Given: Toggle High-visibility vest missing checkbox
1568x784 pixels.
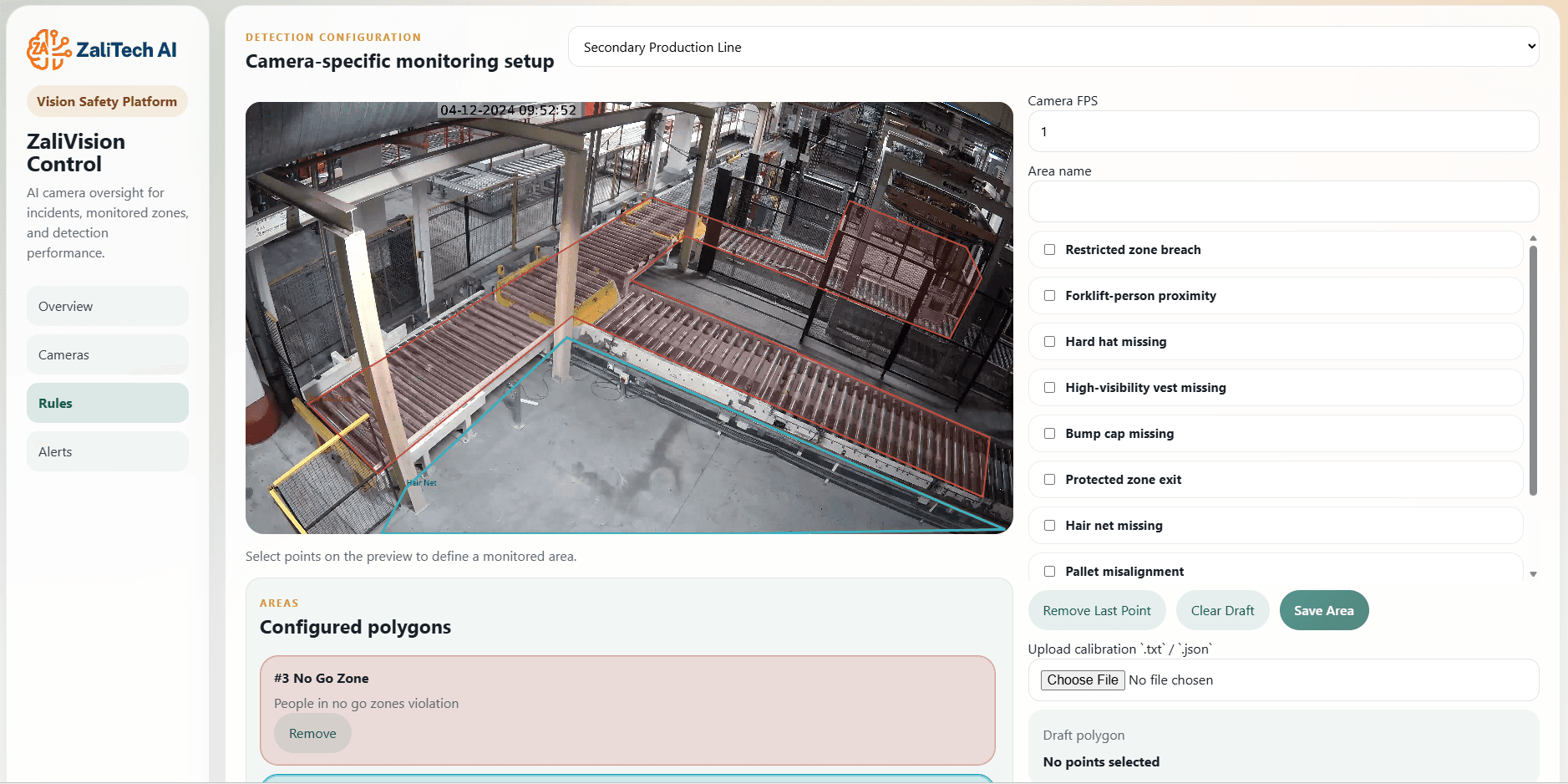Looking at the screenshot, I should click(x=1049, y=388).
